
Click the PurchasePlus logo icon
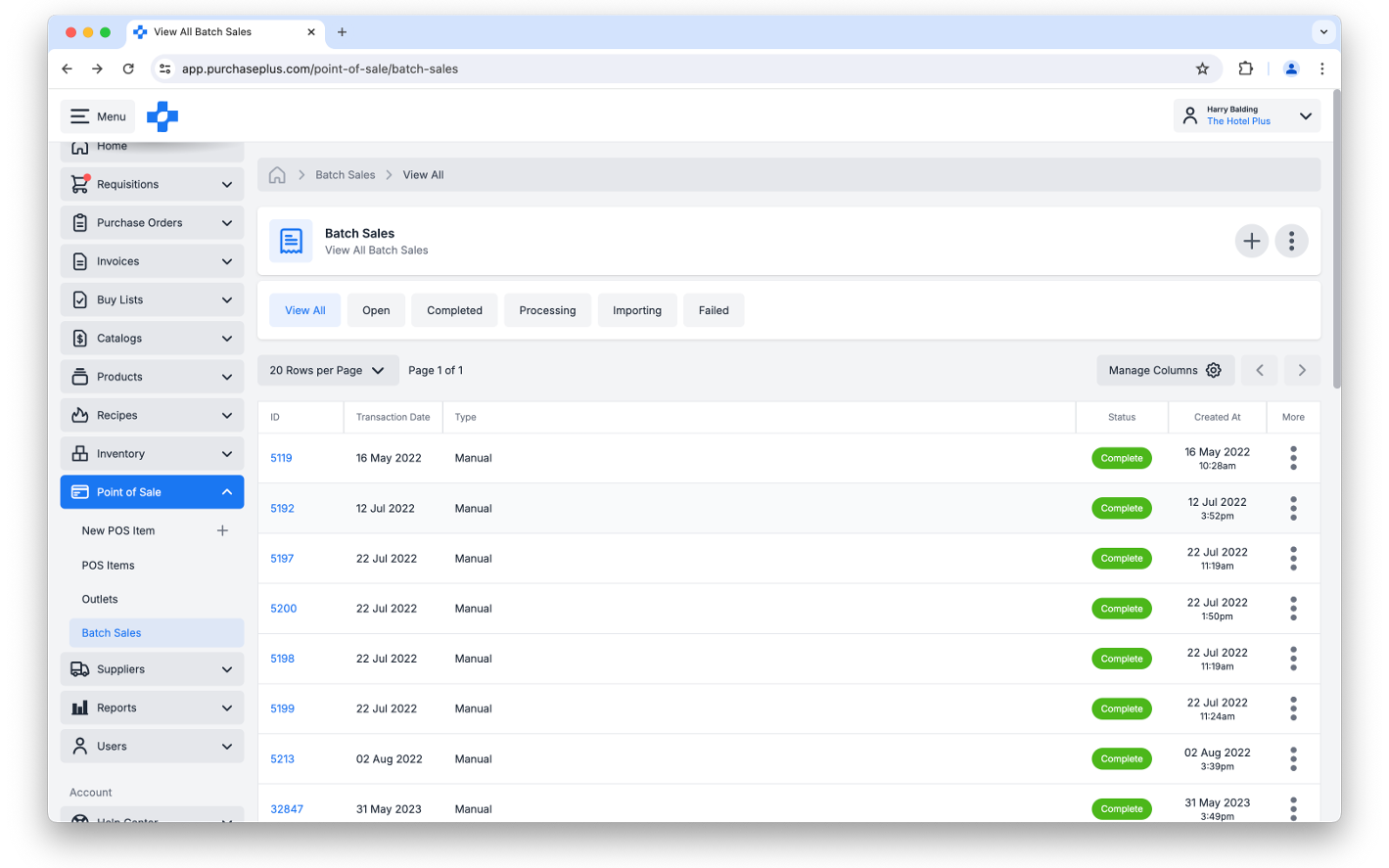[x=162, y=116]
